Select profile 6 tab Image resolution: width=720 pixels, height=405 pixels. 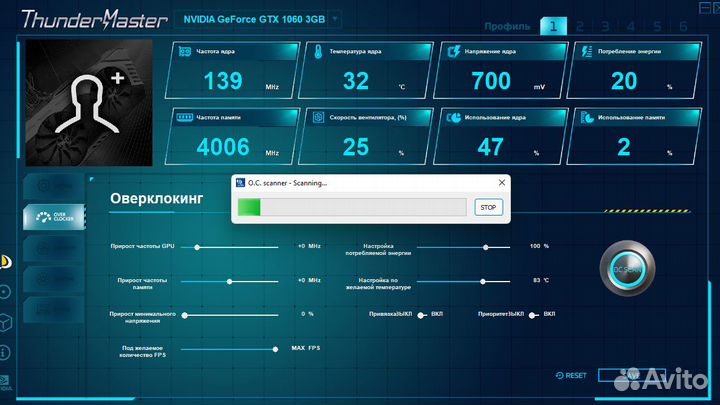click(683, 26)
